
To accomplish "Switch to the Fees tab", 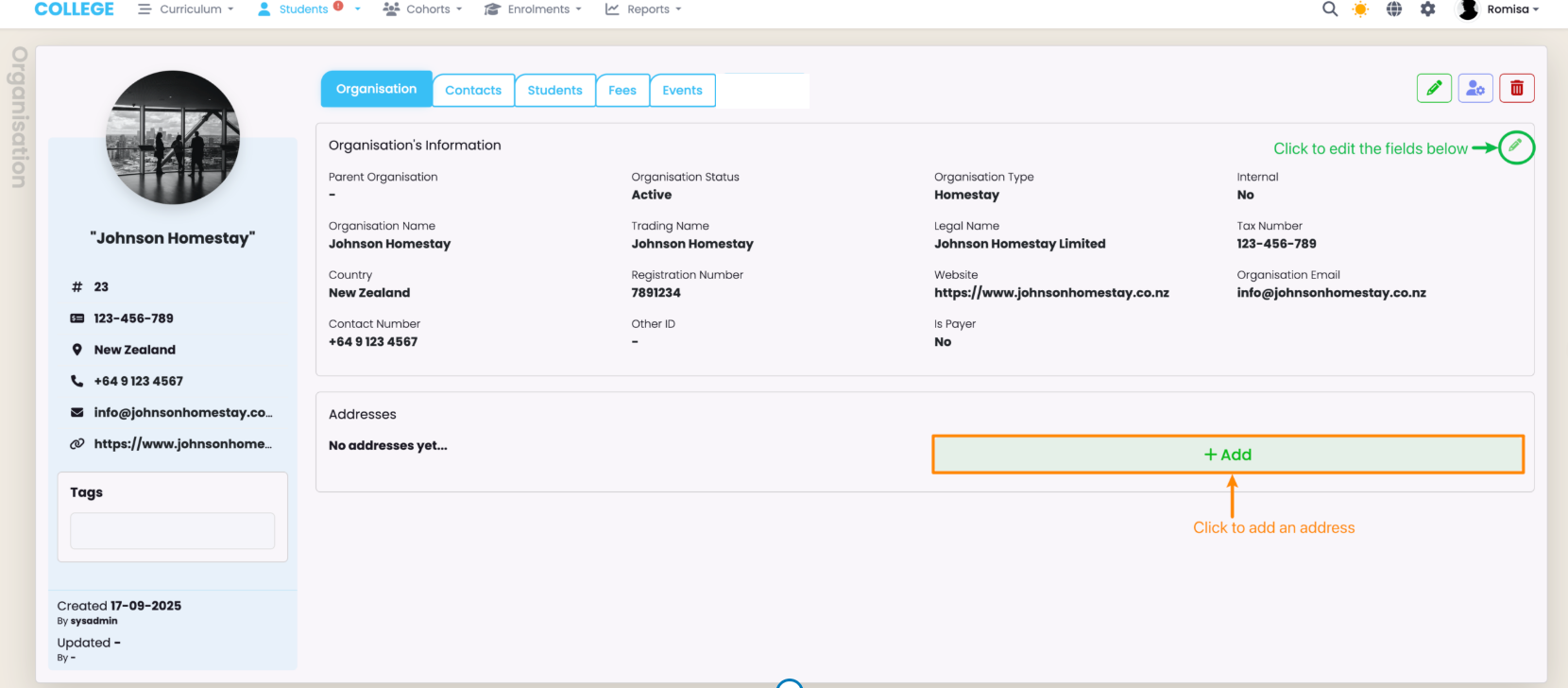I will click(x=622, y=91).
